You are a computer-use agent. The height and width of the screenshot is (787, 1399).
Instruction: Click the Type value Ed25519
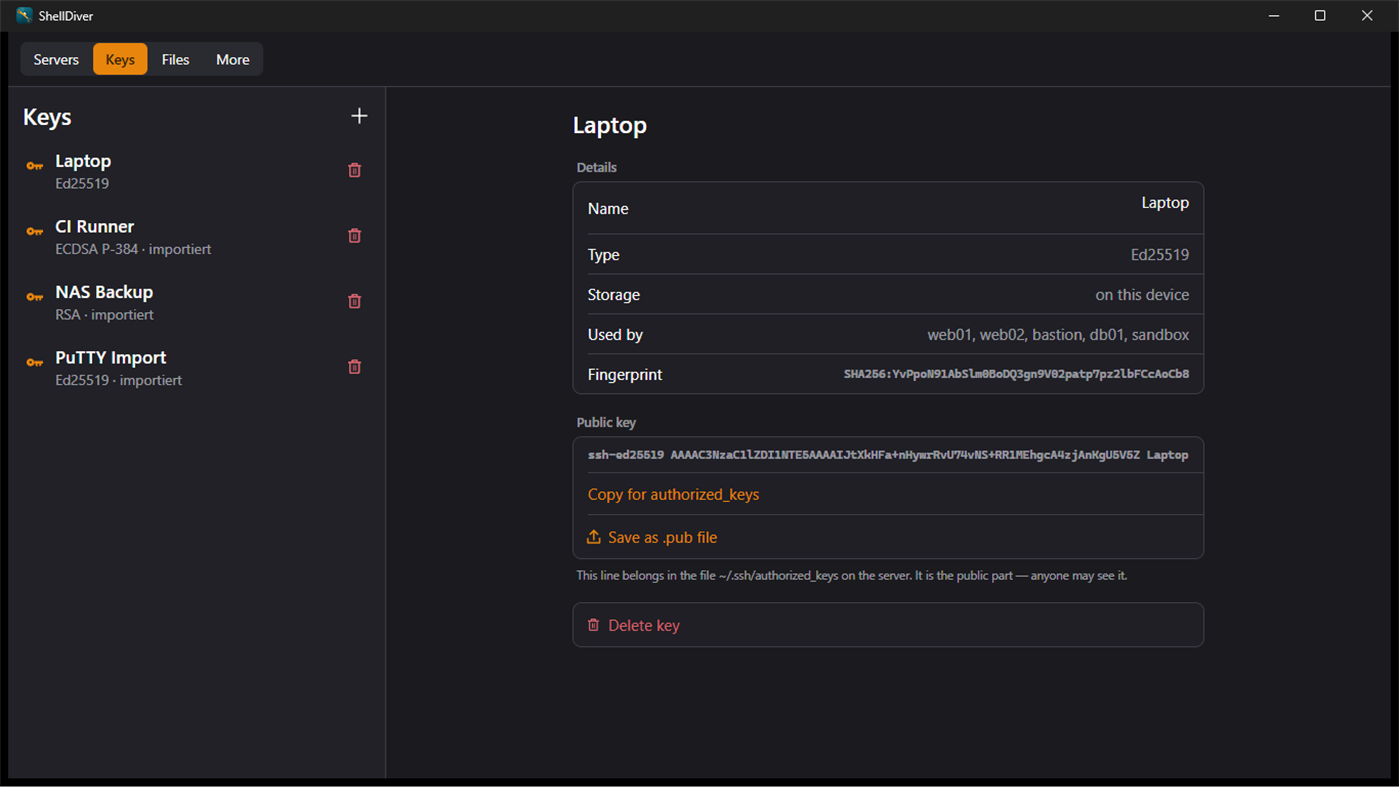point(1160,255)
